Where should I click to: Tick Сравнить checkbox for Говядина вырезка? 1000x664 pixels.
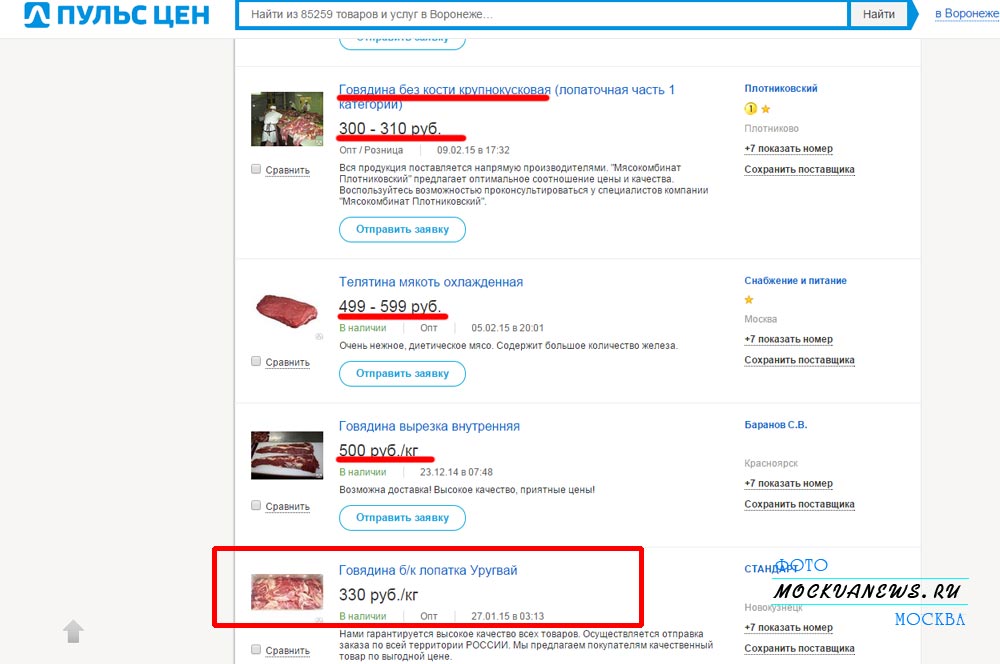256,505
